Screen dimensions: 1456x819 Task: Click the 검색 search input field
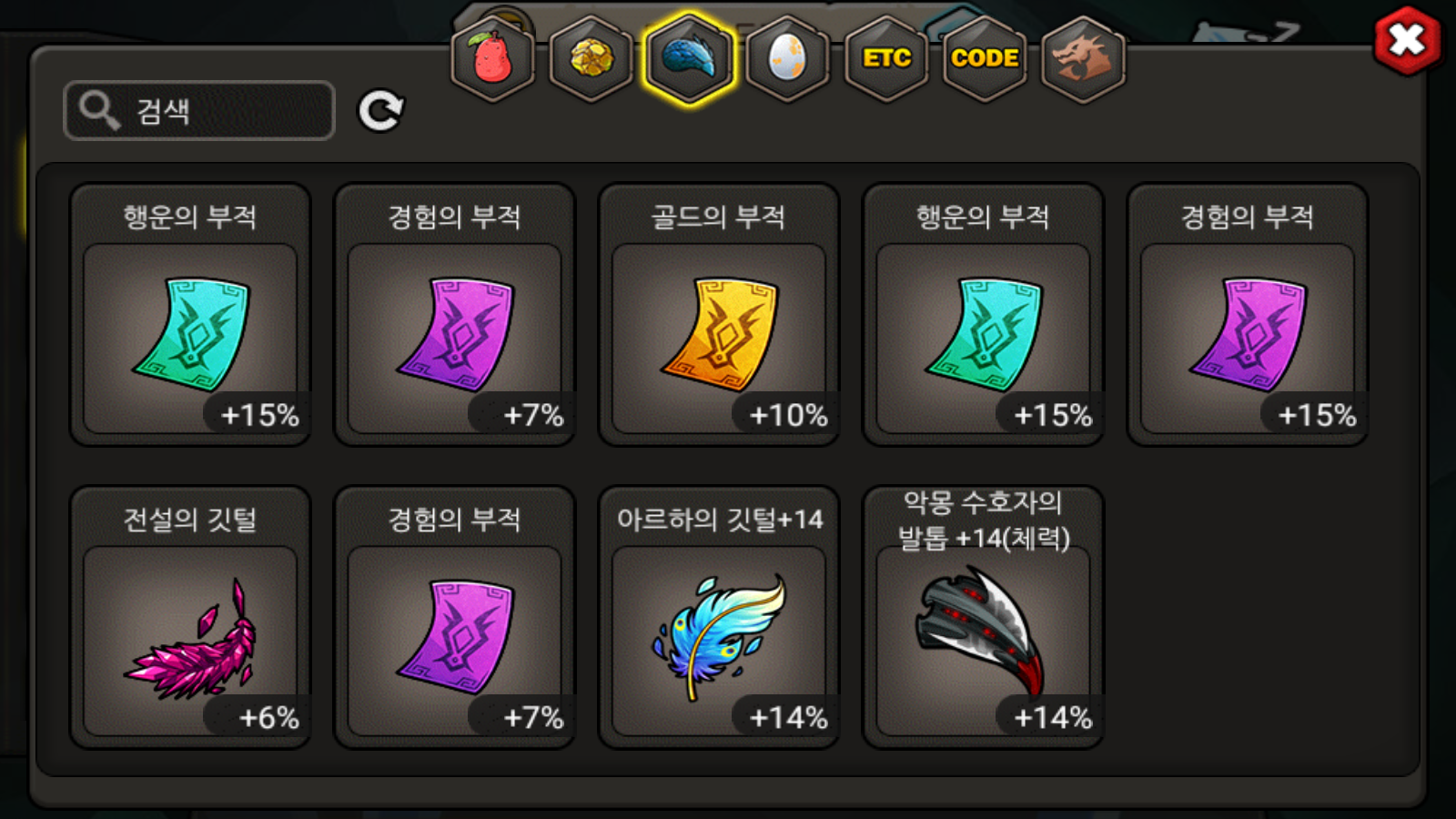coord(199,111)
